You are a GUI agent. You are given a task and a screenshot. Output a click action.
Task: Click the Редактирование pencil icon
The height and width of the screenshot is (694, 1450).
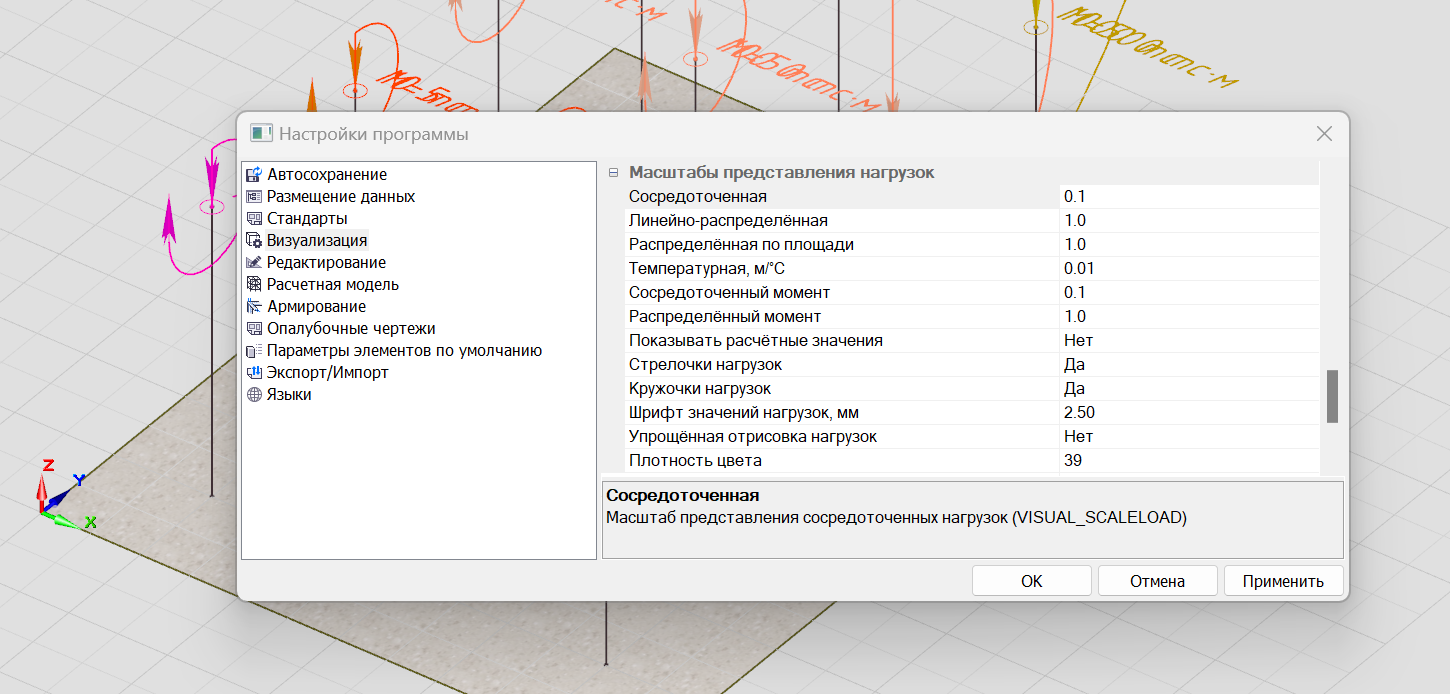(253, 262)
